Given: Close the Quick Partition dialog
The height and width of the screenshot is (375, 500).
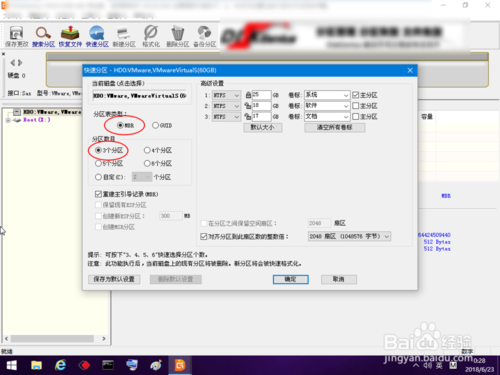Looking at the screenshot, I should pyautogui.click(x=410, y=70).
